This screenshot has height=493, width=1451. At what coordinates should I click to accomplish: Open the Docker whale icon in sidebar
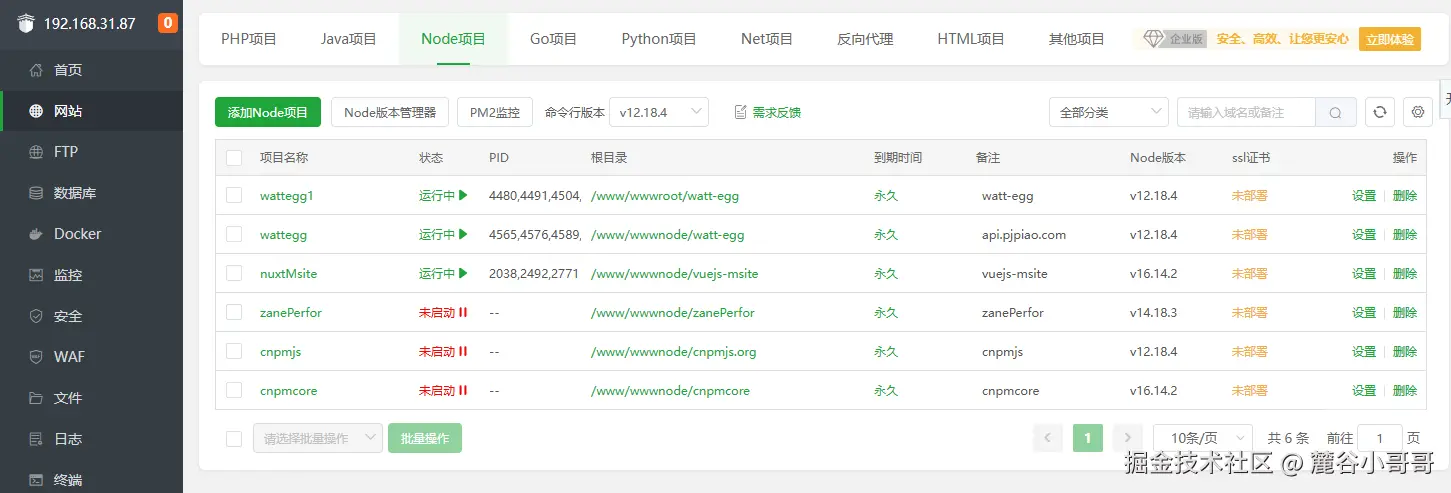click(x=36, y=234)
